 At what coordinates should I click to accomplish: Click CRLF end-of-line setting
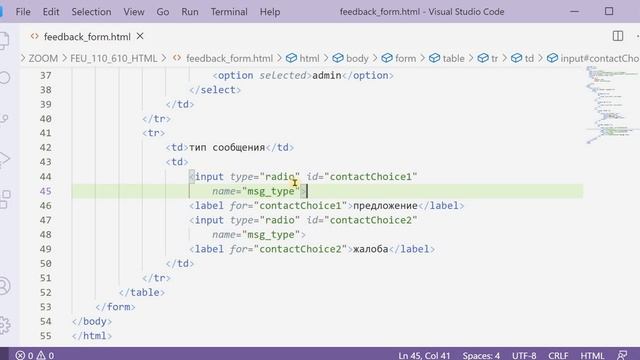click(558, 355)
